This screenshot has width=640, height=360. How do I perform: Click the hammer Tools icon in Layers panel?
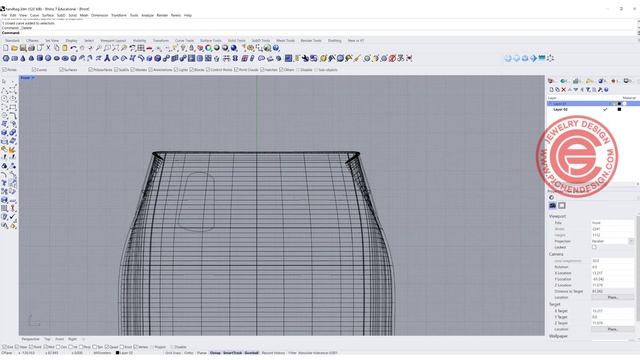click(600, 90)
